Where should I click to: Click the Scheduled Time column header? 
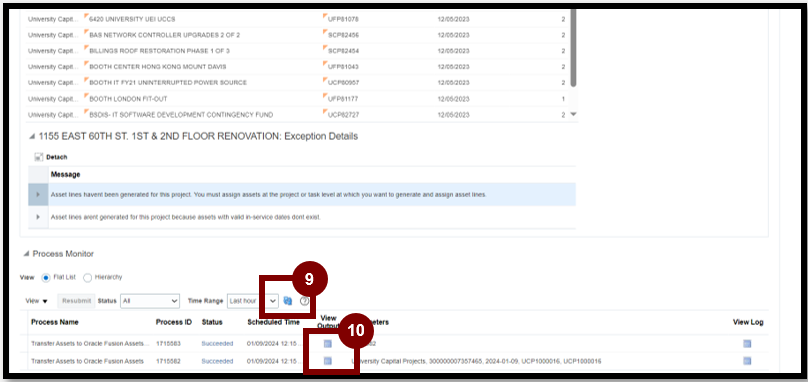pyautogui.click(x=274, y=322)
